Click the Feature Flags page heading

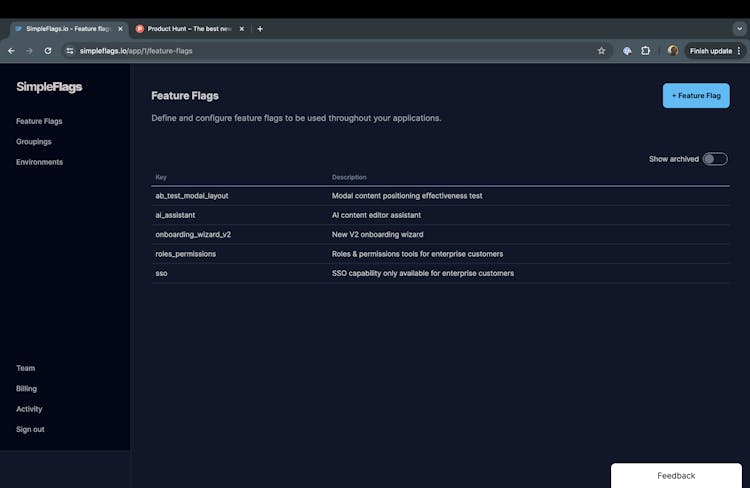coord(185,96)
